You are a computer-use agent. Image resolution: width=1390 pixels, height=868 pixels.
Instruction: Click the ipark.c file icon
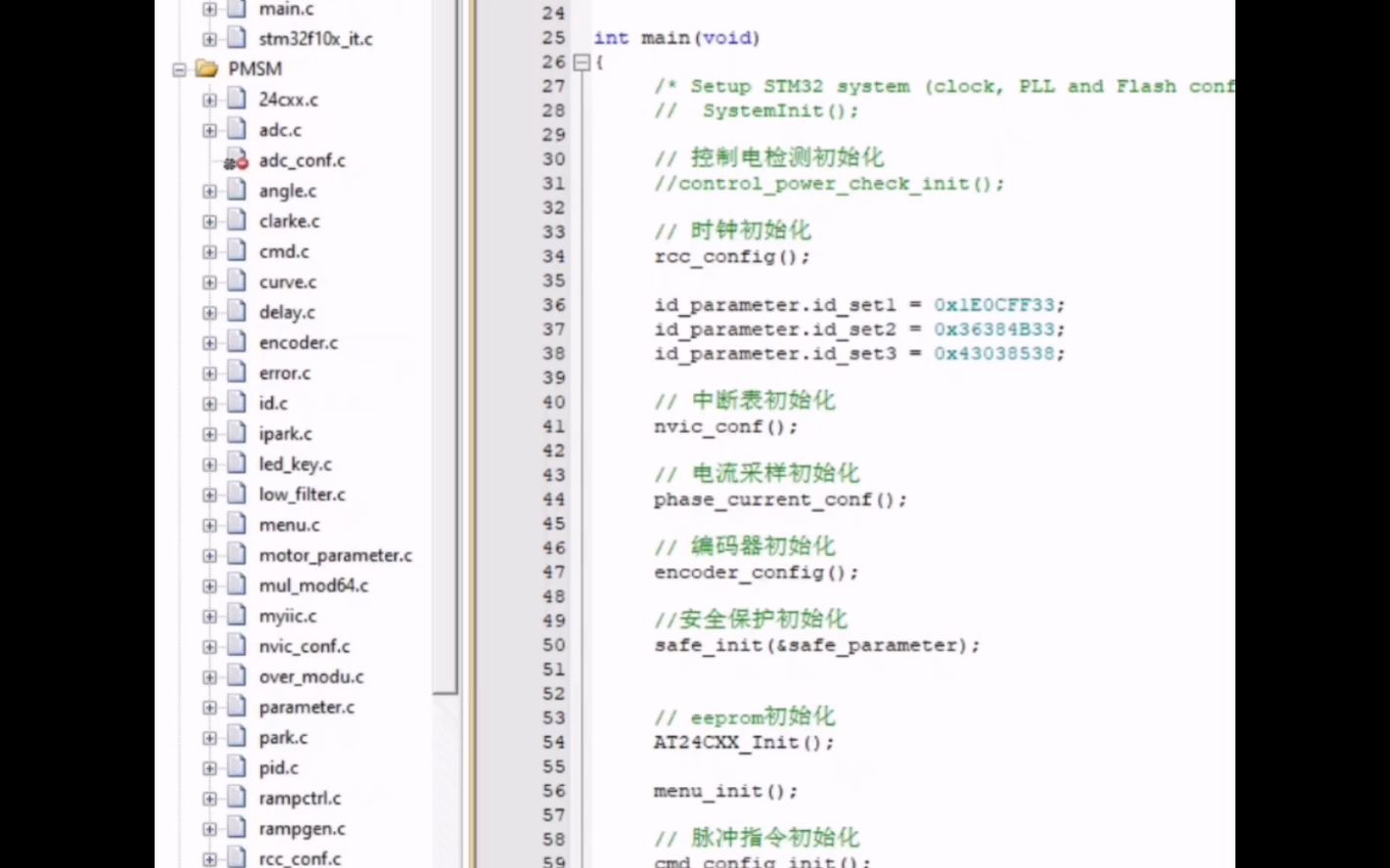[237, 433]
